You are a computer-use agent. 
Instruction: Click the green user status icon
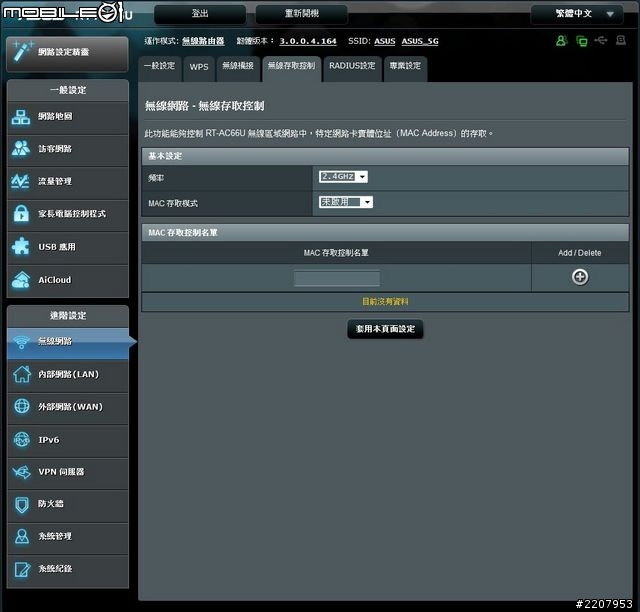coord(561,41)
